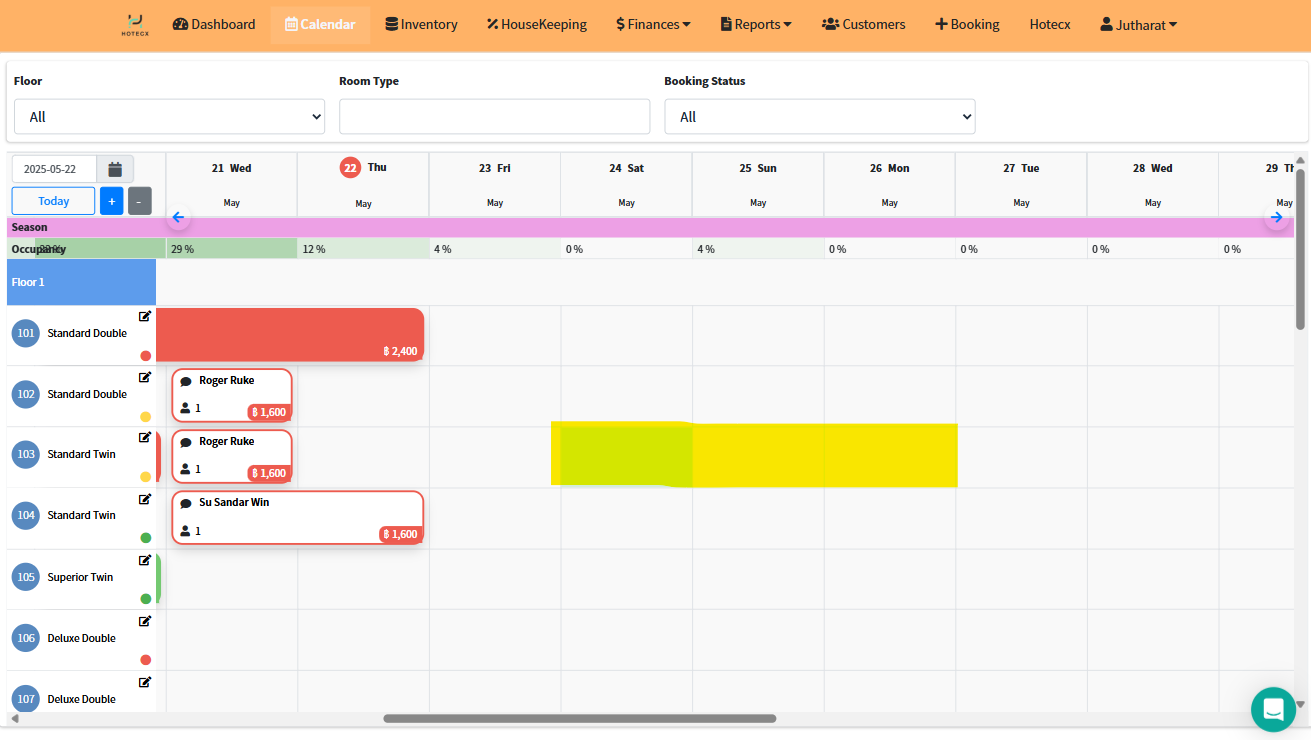
Task: Open the HouseKeeping page
Action: click(x=537, y=24)
